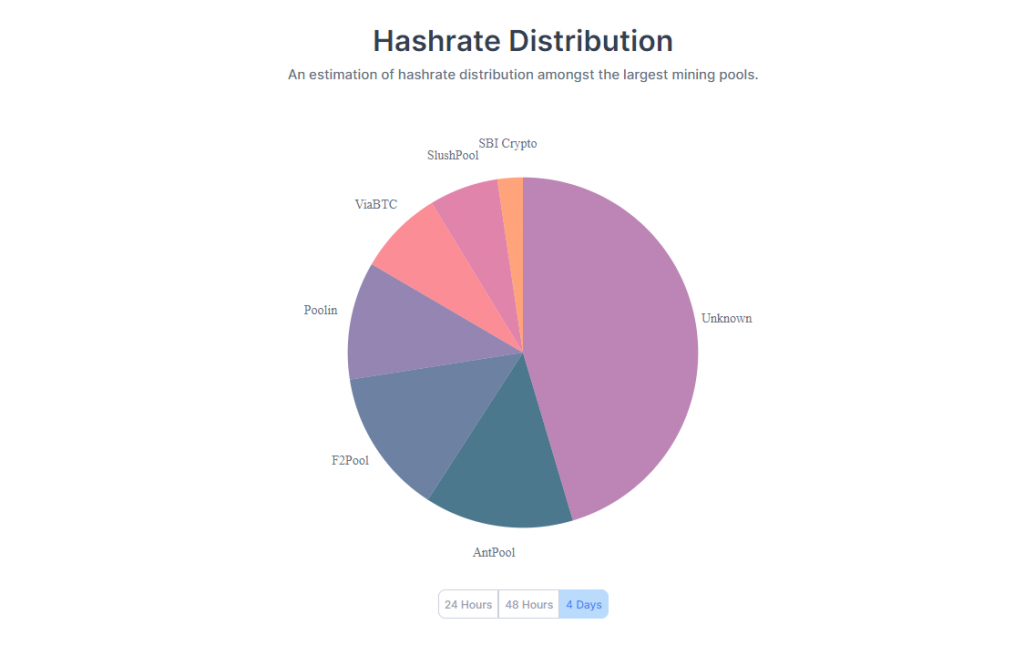Click the hashrate estimation subtitle text
Image resolution: width=1024 pixels, height=645 pixels.
click(523, 75)
